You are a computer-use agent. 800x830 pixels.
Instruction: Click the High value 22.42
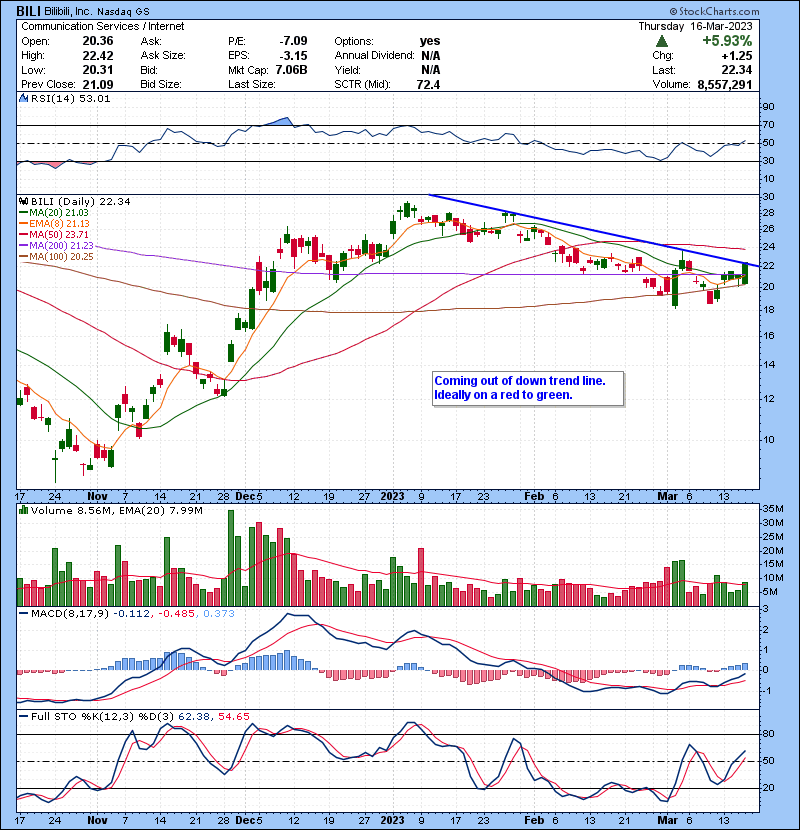(98, 56)
